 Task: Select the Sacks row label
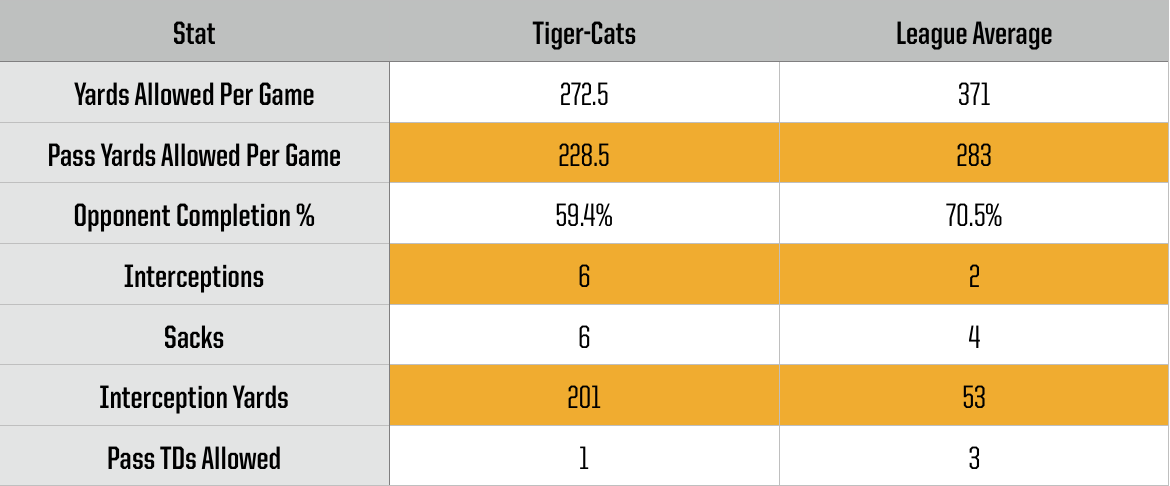click(x=194, y=337)
